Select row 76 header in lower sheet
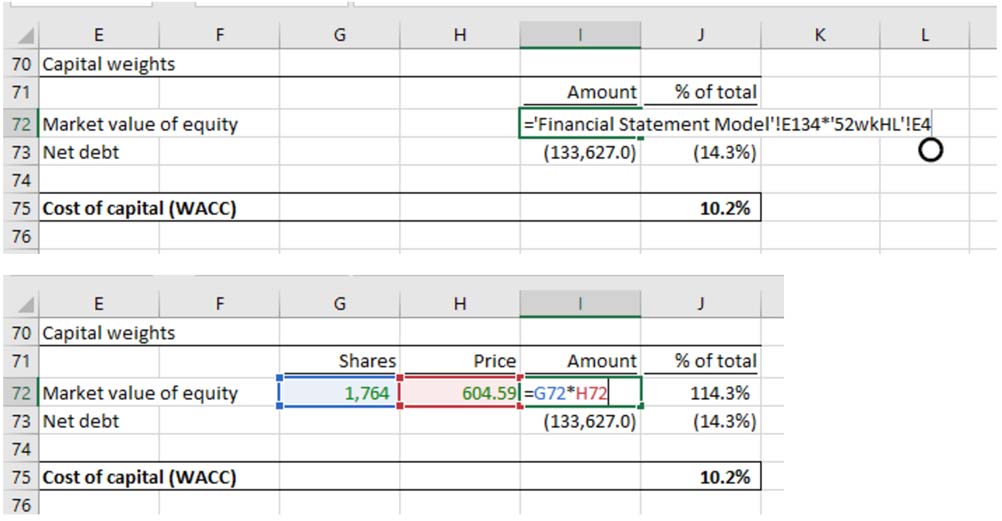The image size is (1002, 521). tap(18, 505)
